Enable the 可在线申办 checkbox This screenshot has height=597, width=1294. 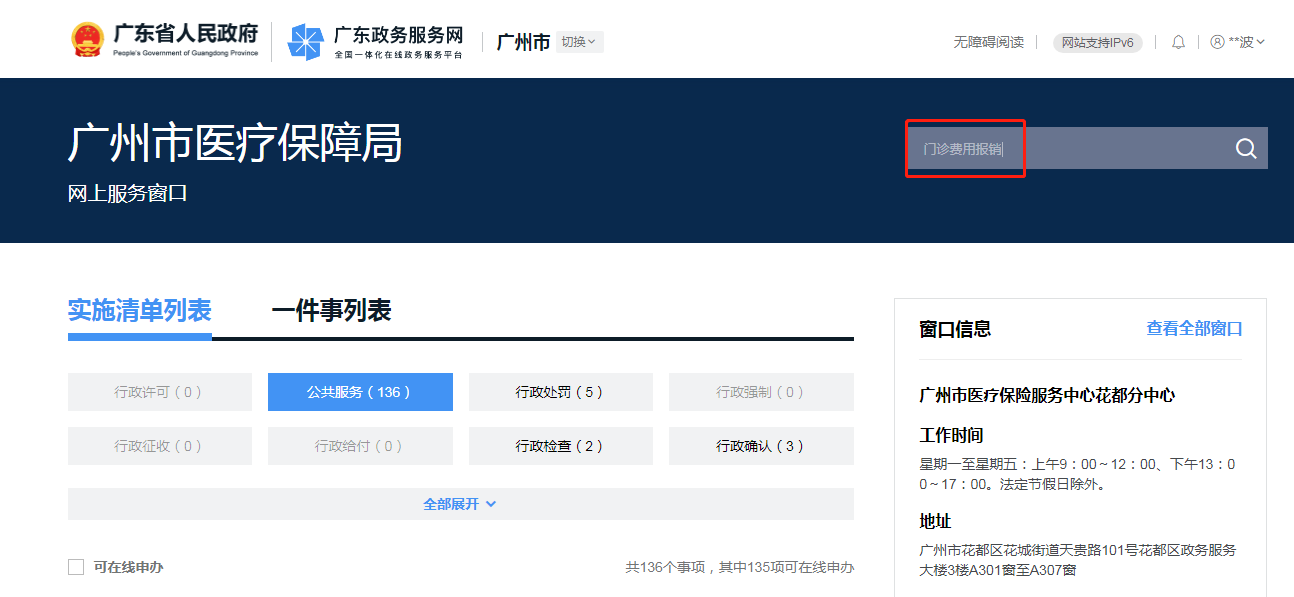[76, 567]
